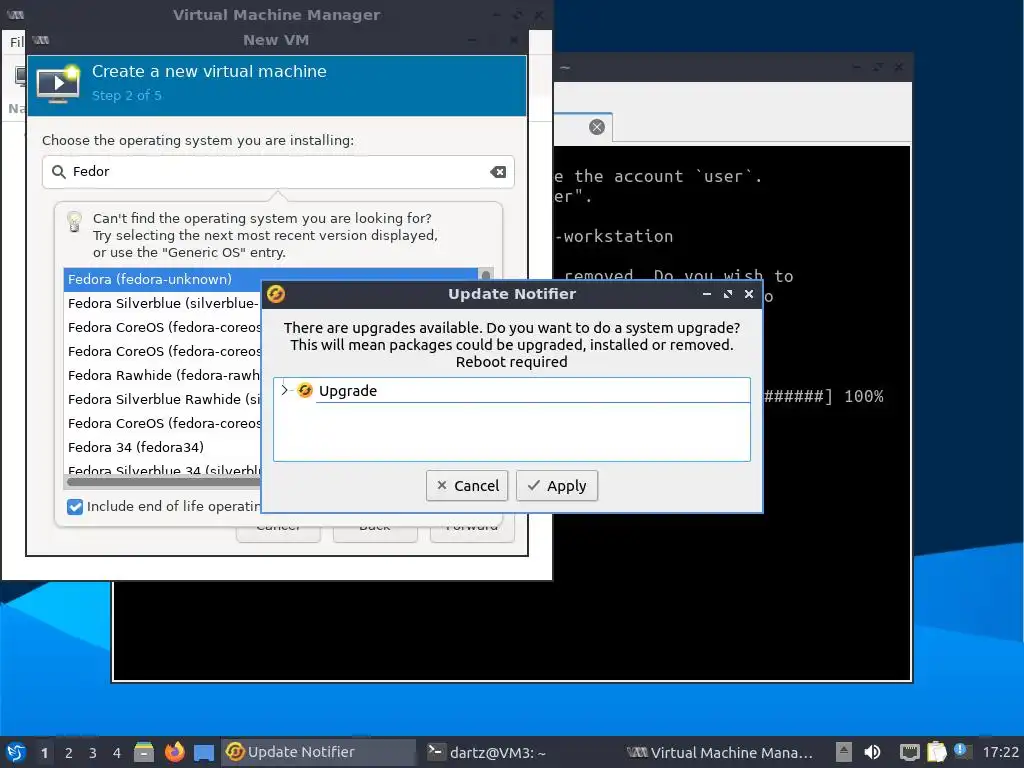1024x768 pixels.
Task: Select Fedora Silverblue Rawhide entry
Action: 163,399
